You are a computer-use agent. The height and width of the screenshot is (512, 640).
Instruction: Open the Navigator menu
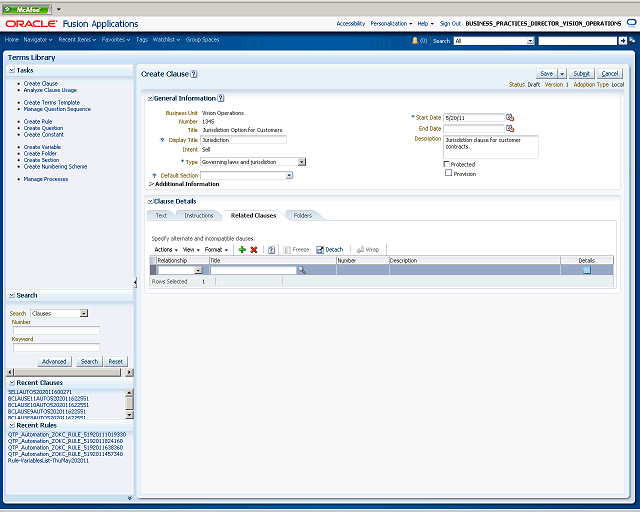38,40
